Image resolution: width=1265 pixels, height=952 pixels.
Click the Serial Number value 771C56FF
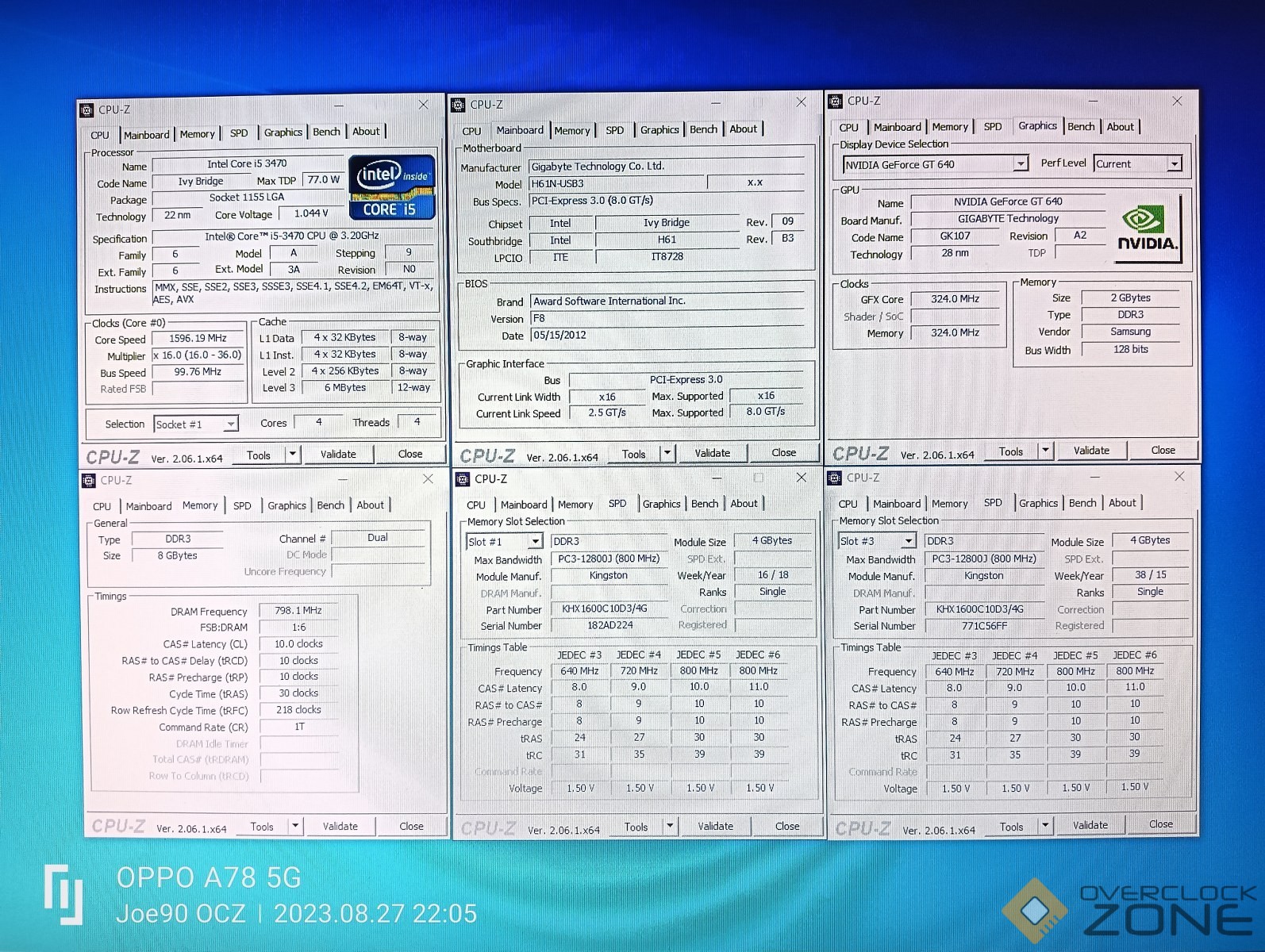pos(984,625)
